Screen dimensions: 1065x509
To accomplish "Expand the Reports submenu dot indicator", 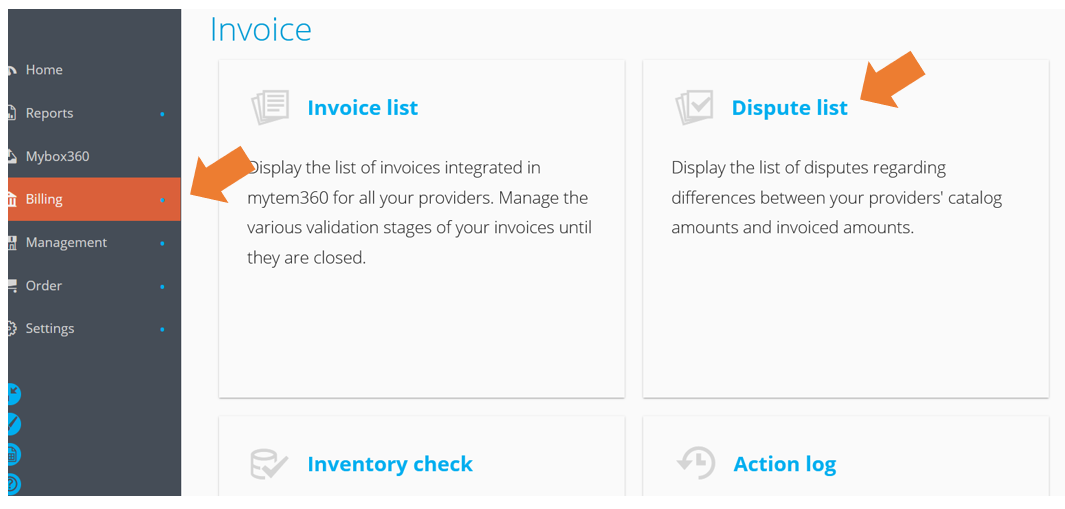I will [x=162, y=113].
